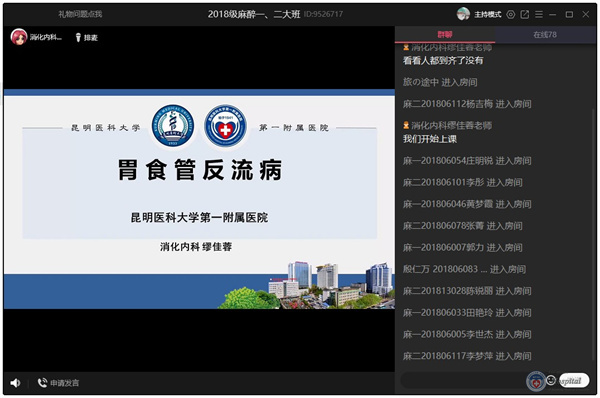Switch to the 在线78 tab
The height and width of the screenshot is (398, 600).
click(545, 34)
